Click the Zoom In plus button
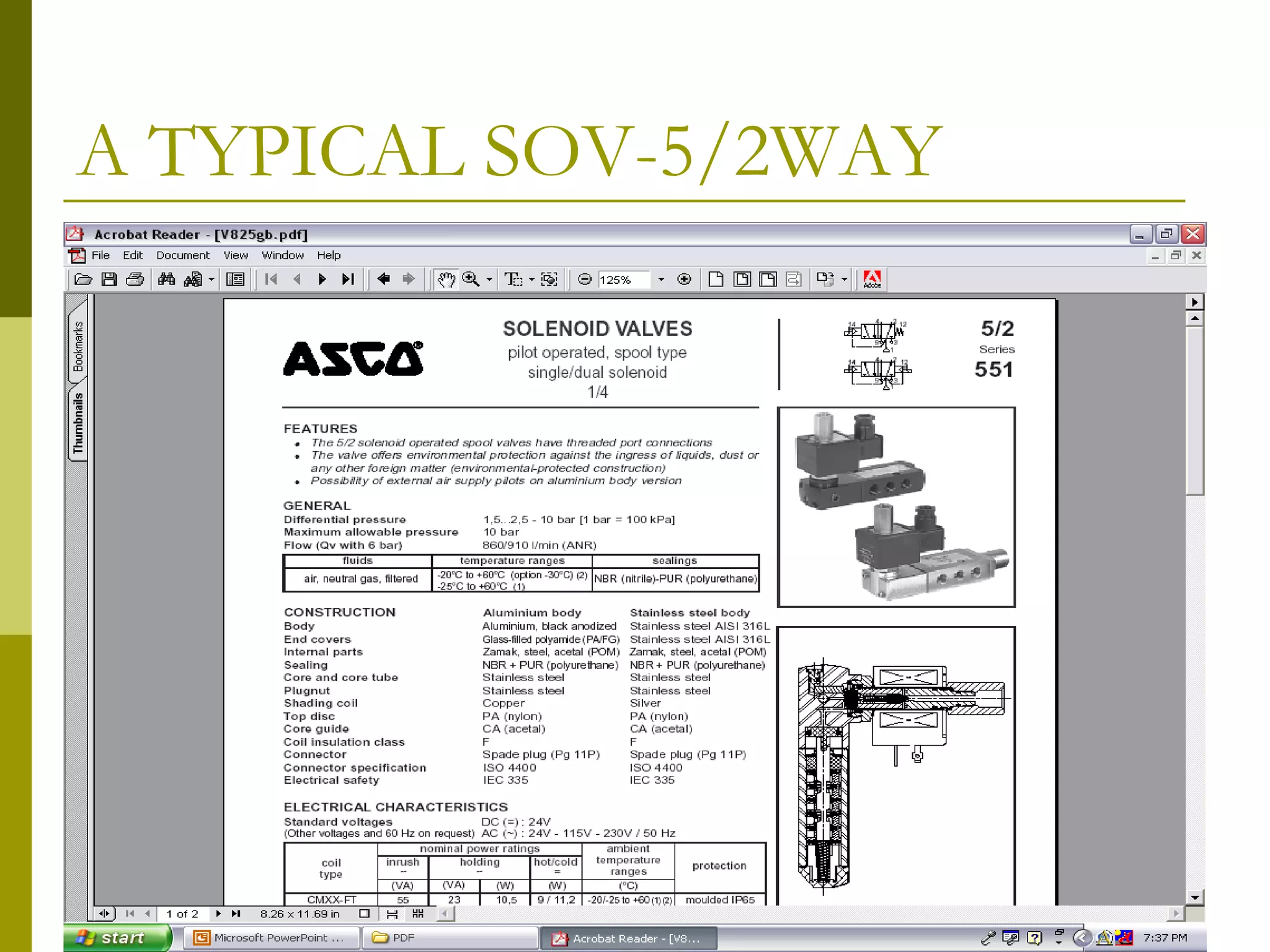 (x=684, y=280)
